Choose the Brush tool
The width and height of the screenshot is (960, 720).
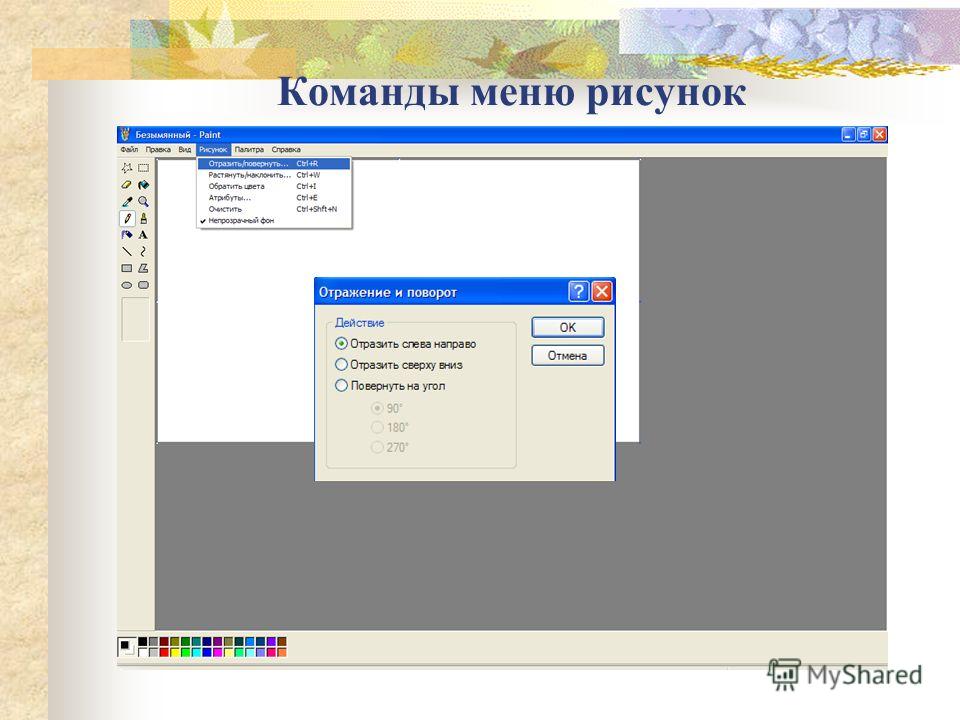[x=143, y=218]
